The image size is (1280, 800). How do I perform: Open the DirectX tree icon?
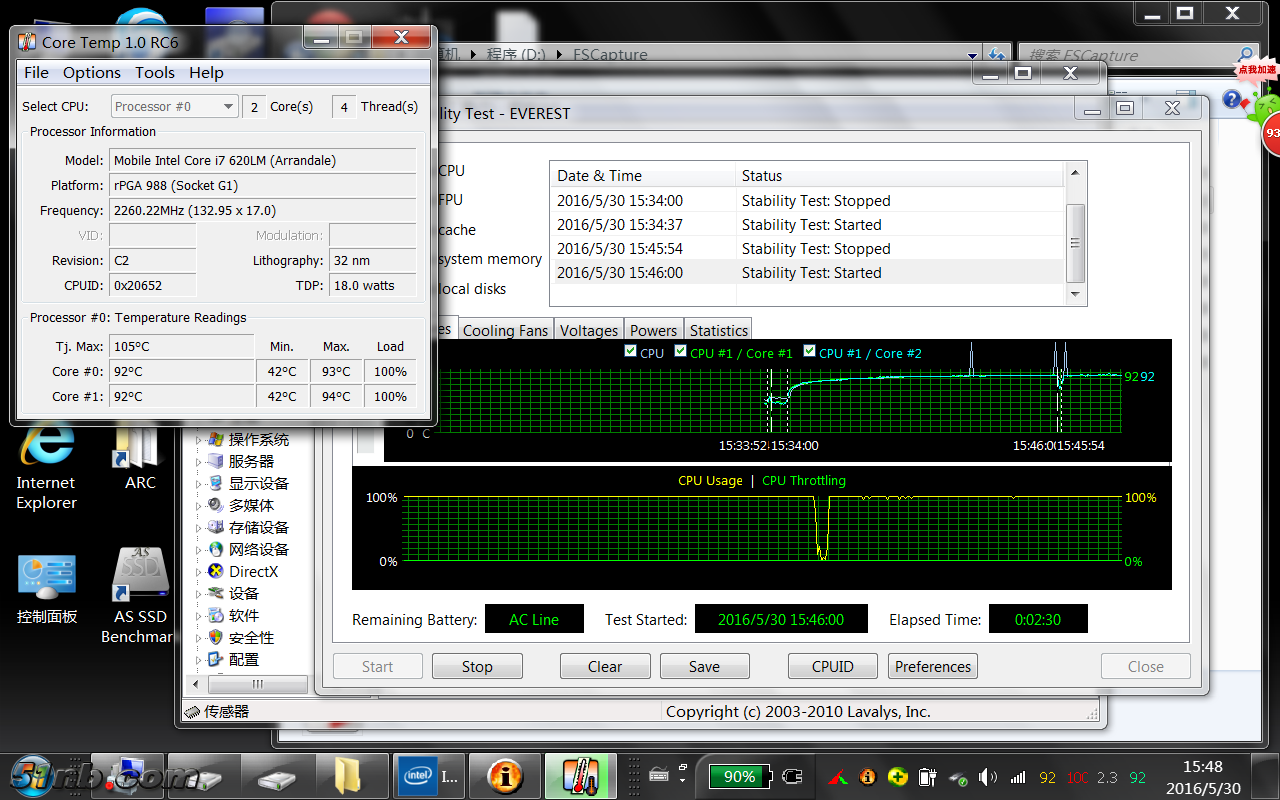214,571
